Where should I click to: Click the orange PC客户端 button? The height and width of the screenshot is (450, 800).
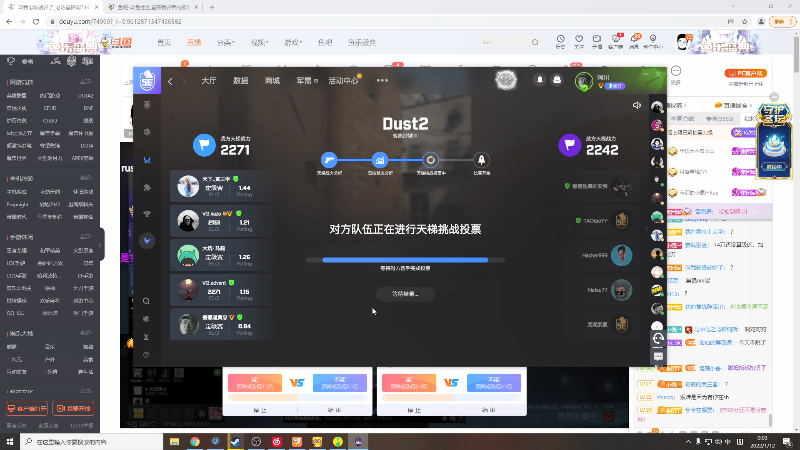[x=745, y=73]
